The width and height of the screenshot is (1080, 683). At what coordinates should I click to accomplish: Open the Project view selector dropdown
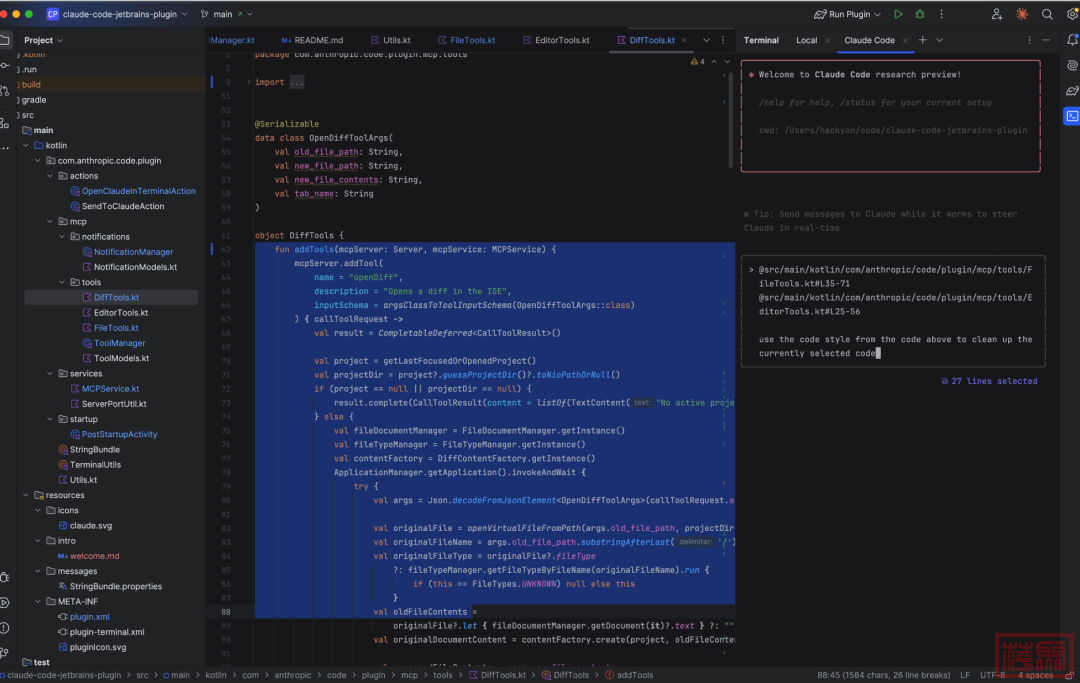(x=43, y=40)
